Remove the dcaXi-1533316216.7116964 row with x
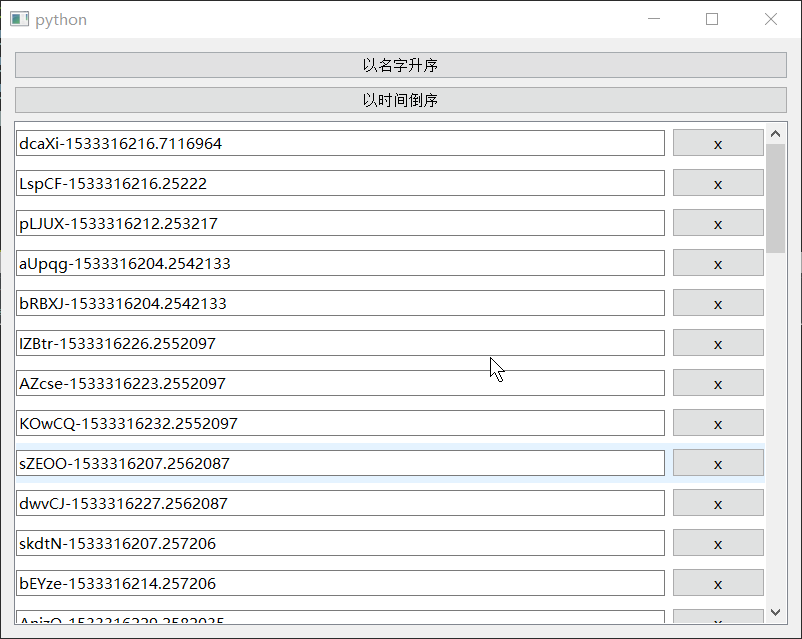802x639 pixels. pyautogui.click(x=718, y=143)
